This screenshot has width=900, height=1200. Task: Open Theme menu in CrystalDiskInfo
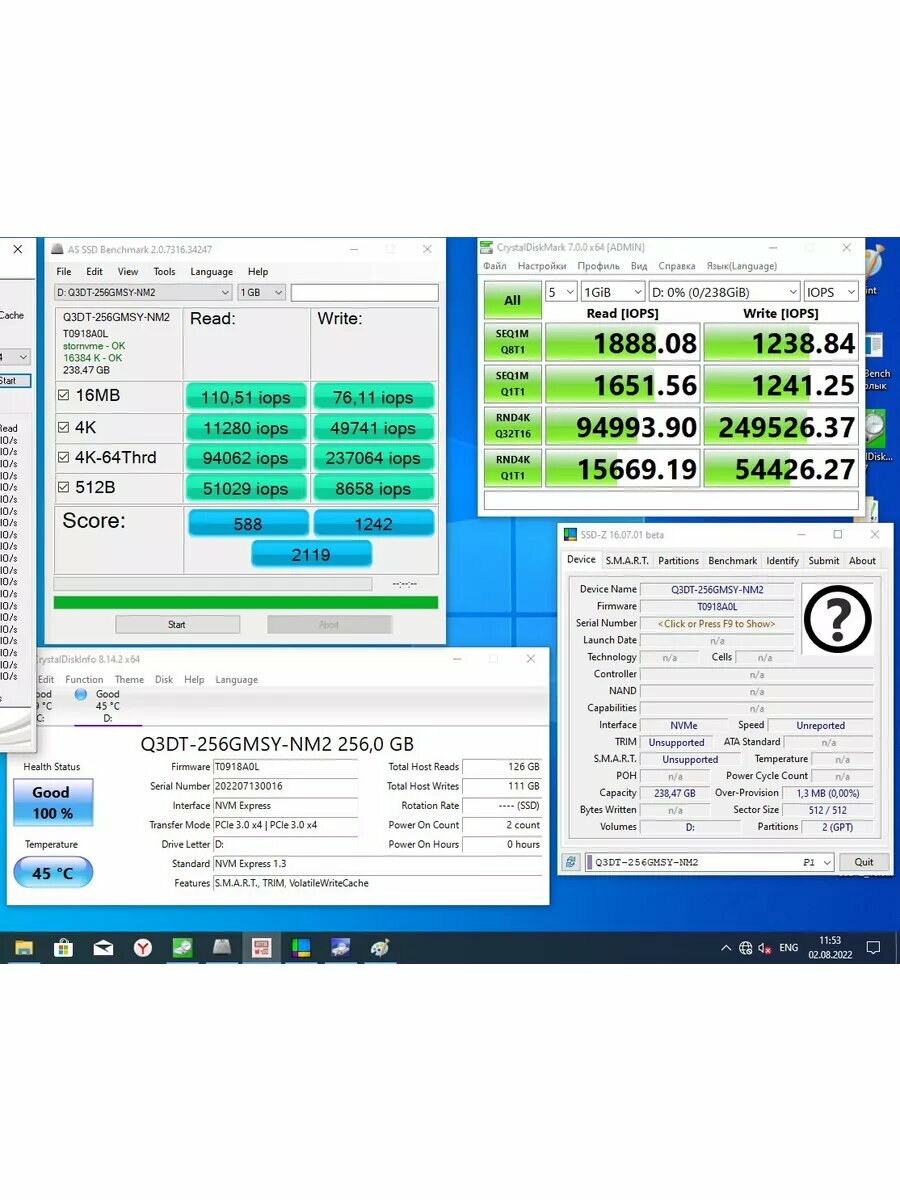[x=129, y=679]
